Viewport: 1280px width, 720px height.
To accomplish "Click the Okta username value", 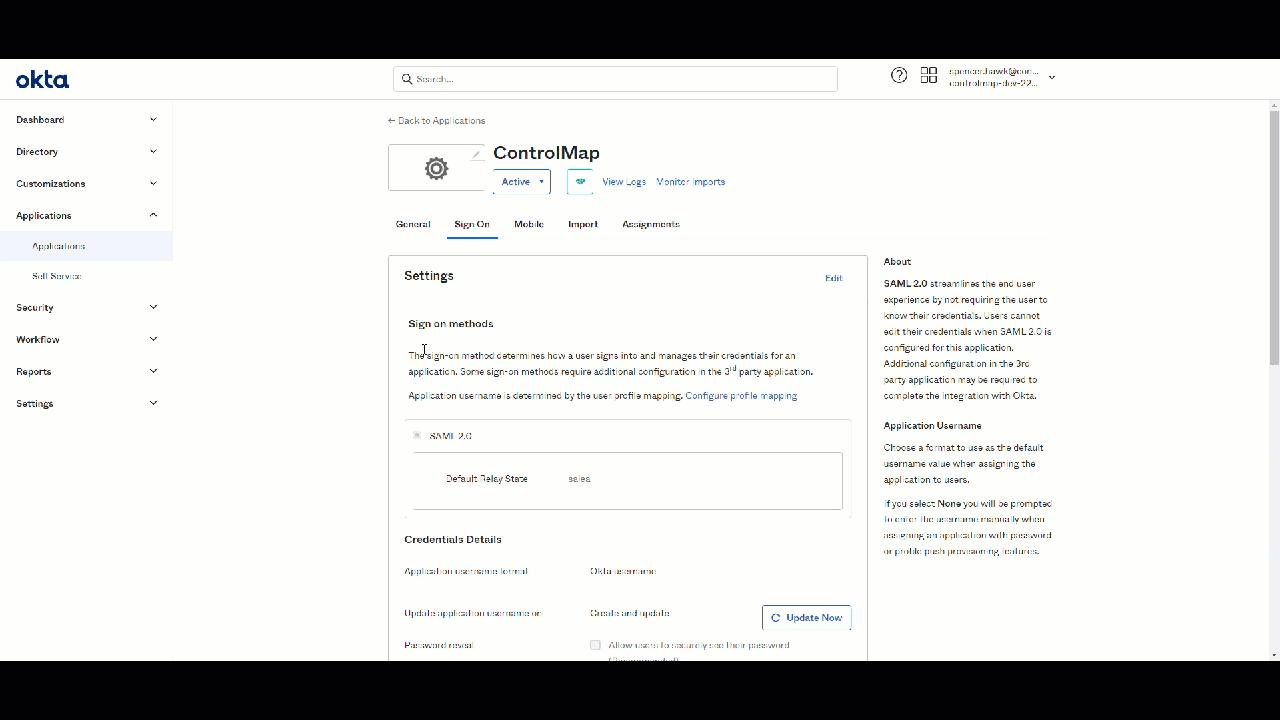I will (x=623, y=571).
